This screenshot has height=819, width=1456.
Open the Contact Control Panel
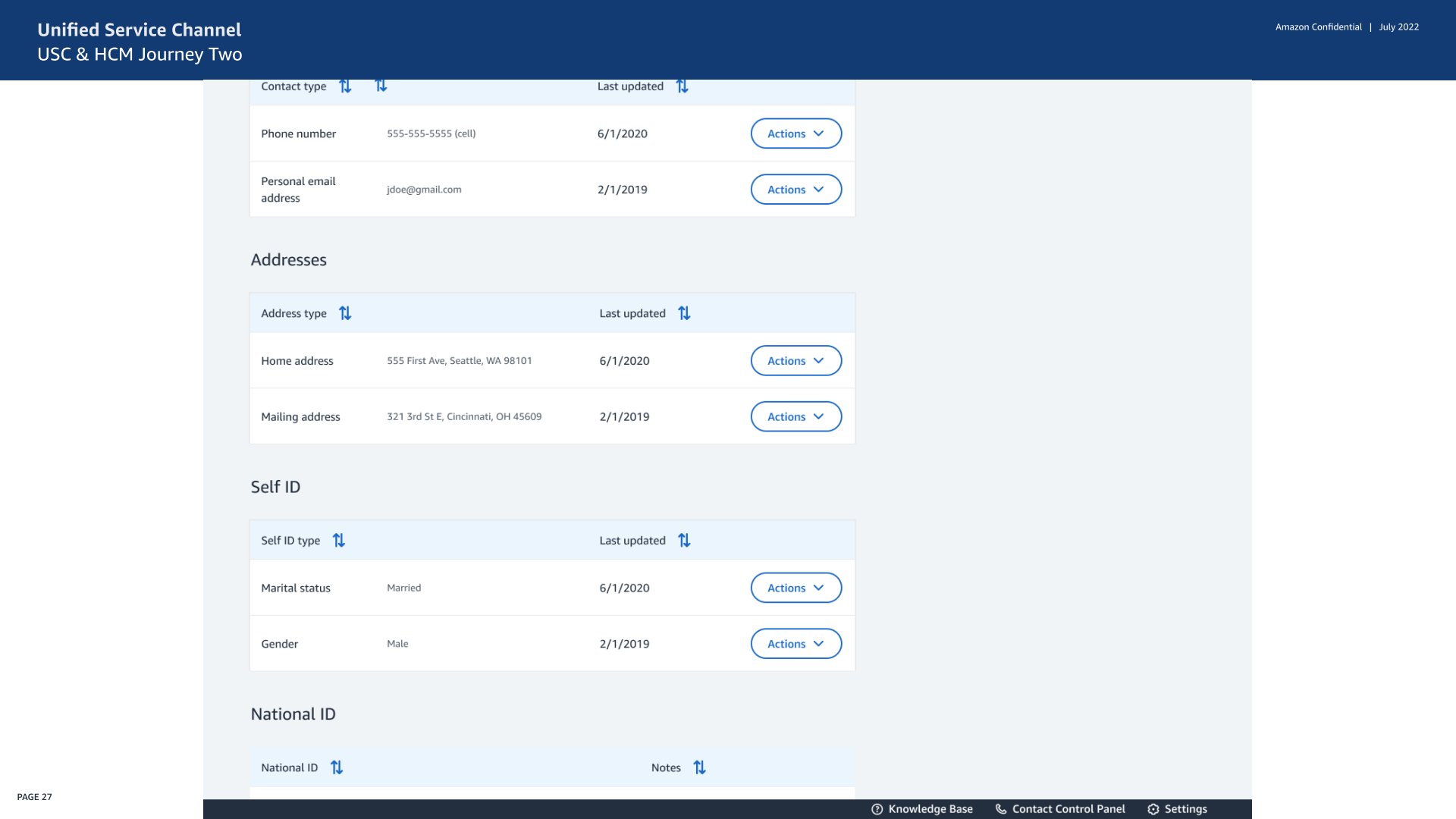1060,809
